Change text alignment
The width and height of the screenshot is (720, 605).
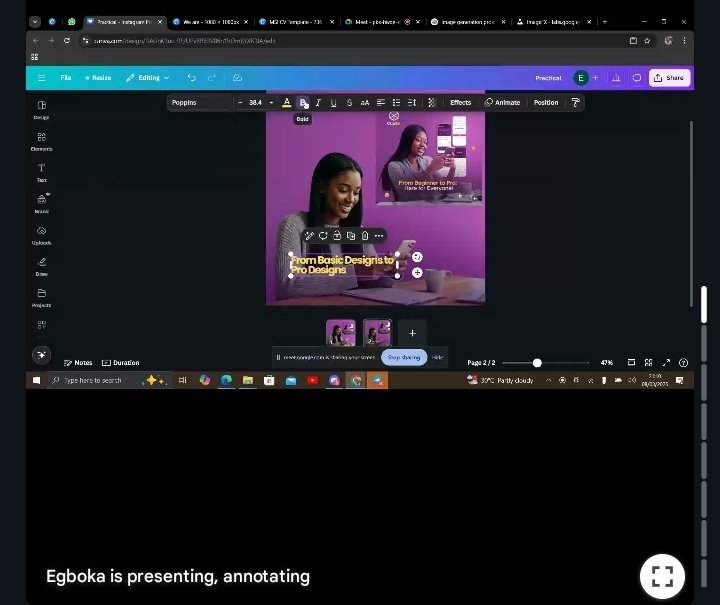381,102
